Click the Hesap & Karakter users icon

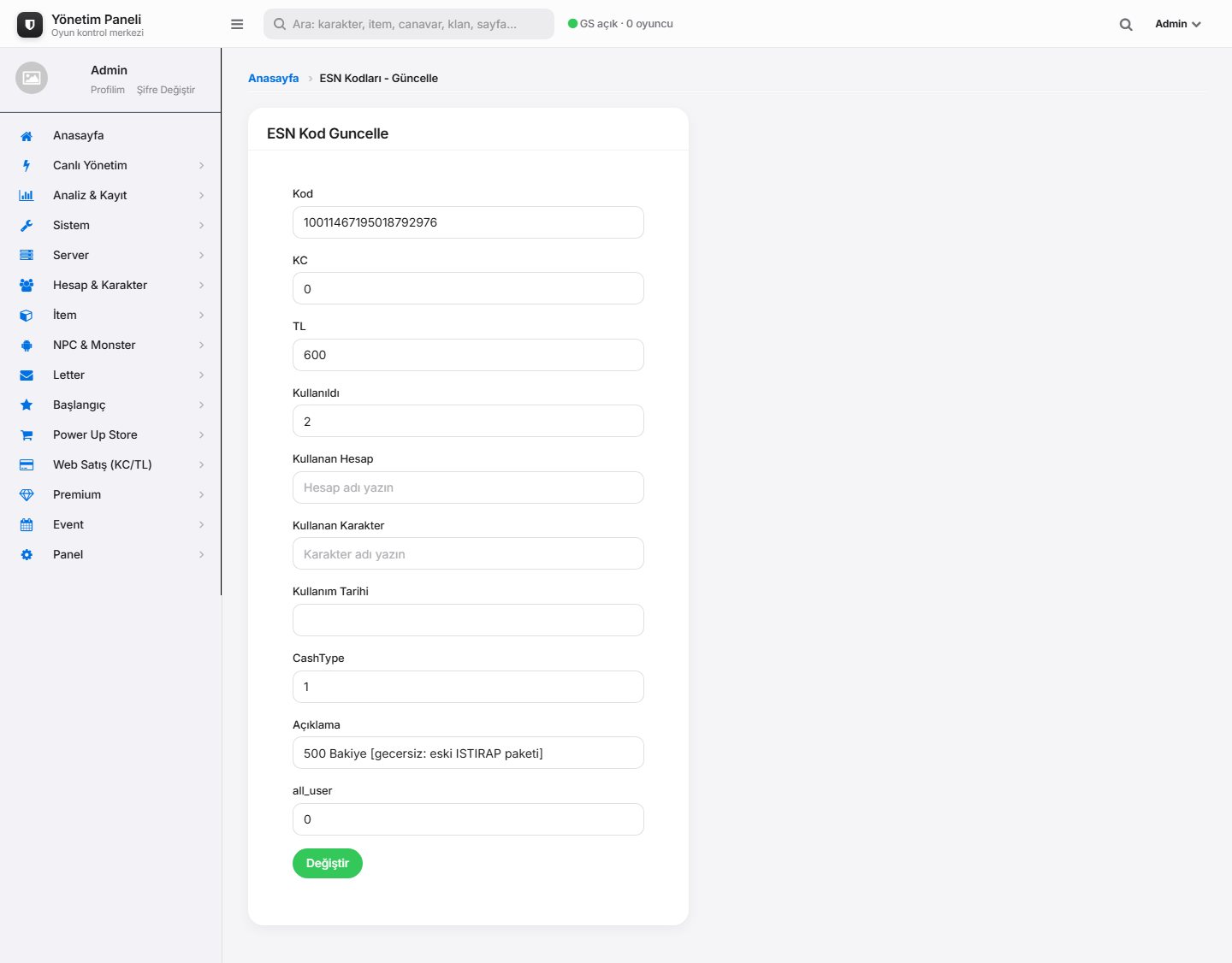tap(27, 286)
